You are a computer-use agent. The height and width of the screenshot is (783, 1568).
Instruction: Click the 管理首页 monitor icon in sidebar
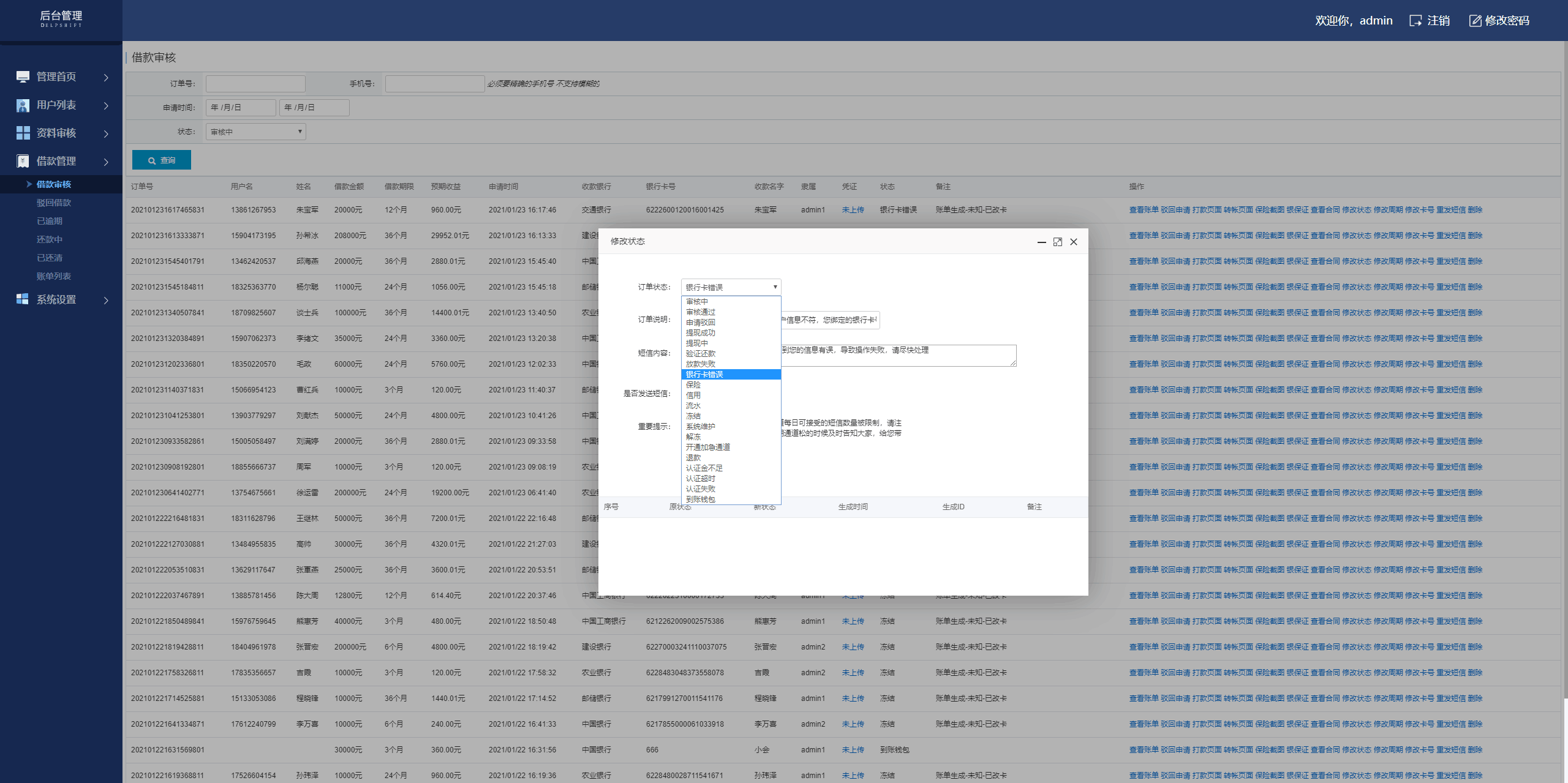(23, 77)
